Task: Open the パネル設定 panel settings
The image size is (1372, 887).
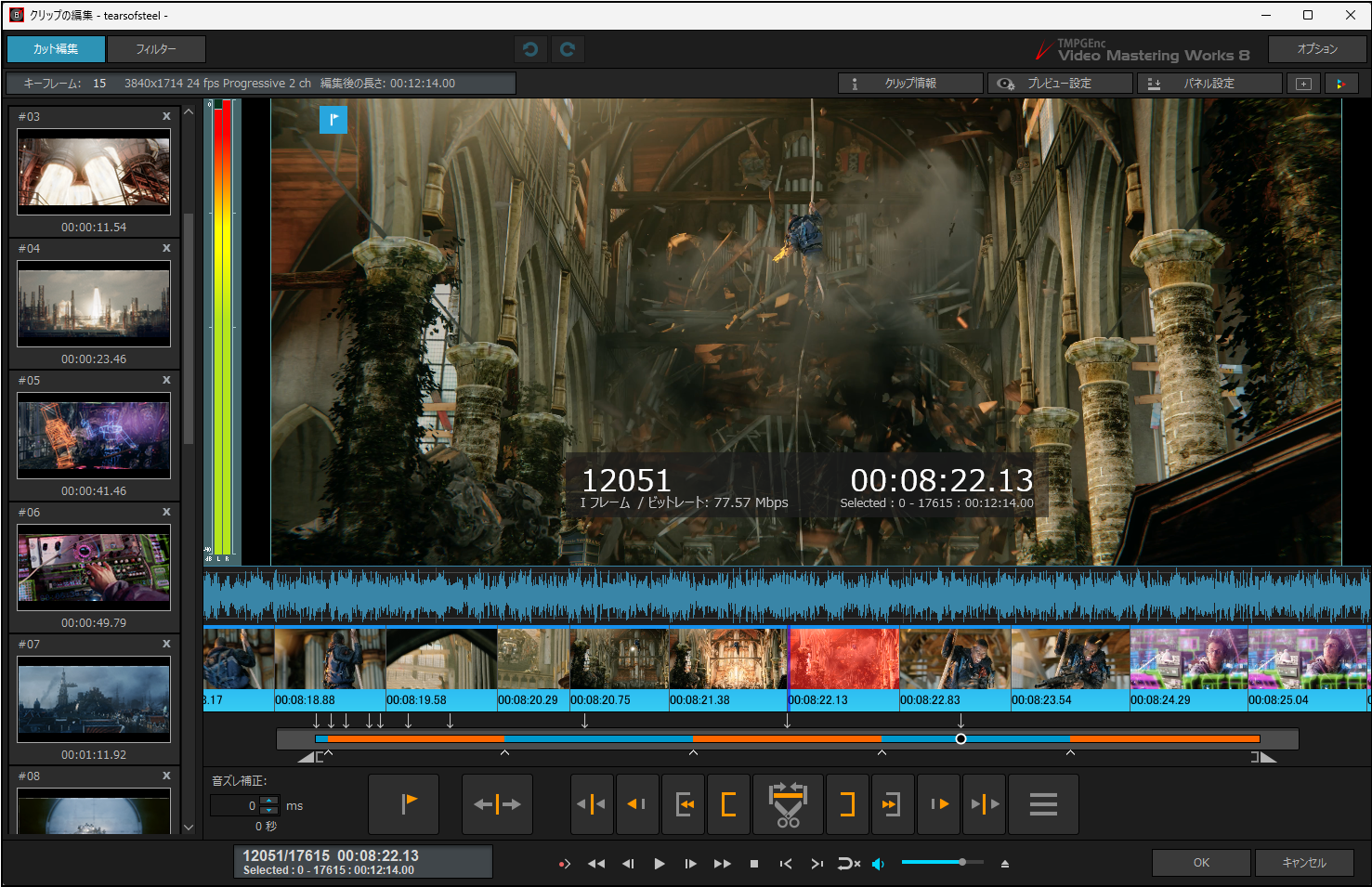Action: point(1209,83)
